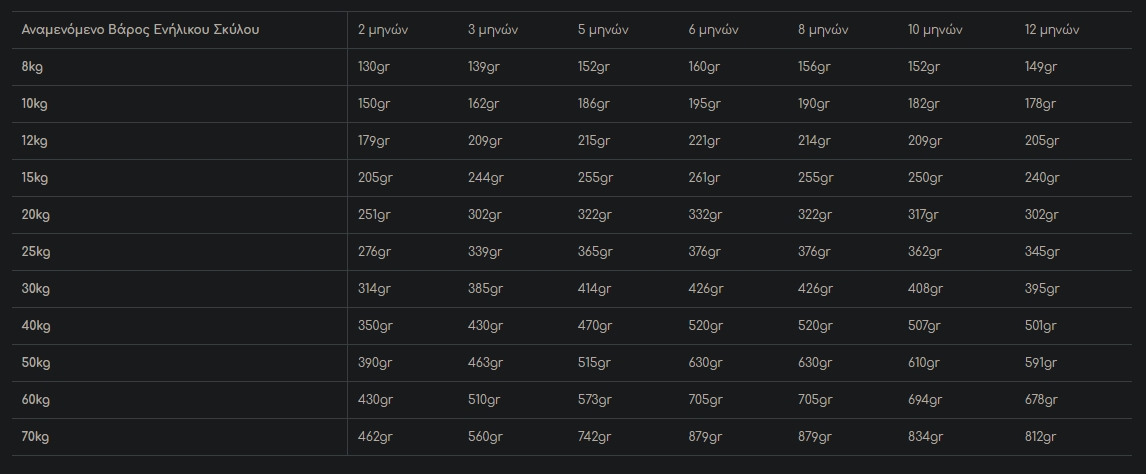The height and width of the screenshot is (474, 1146).
Task: Select the 8kg row label
Action: [32, 67]
